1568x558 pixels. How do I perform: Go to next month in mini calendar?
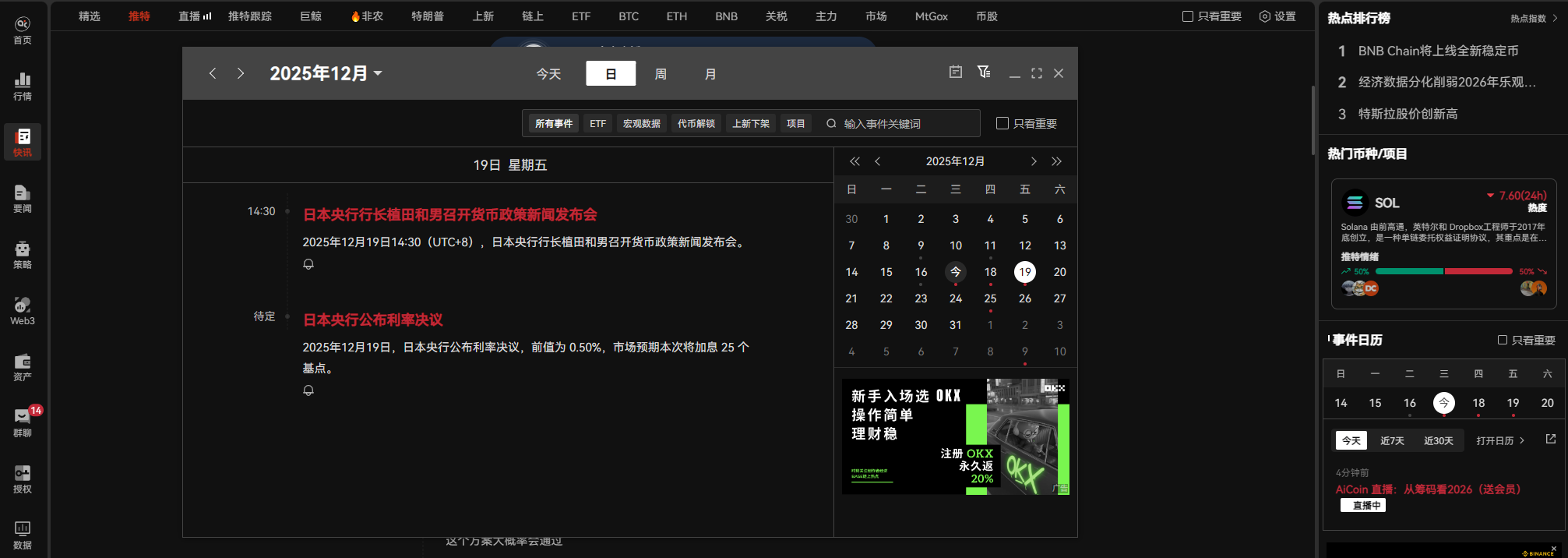click(1034, 161)
